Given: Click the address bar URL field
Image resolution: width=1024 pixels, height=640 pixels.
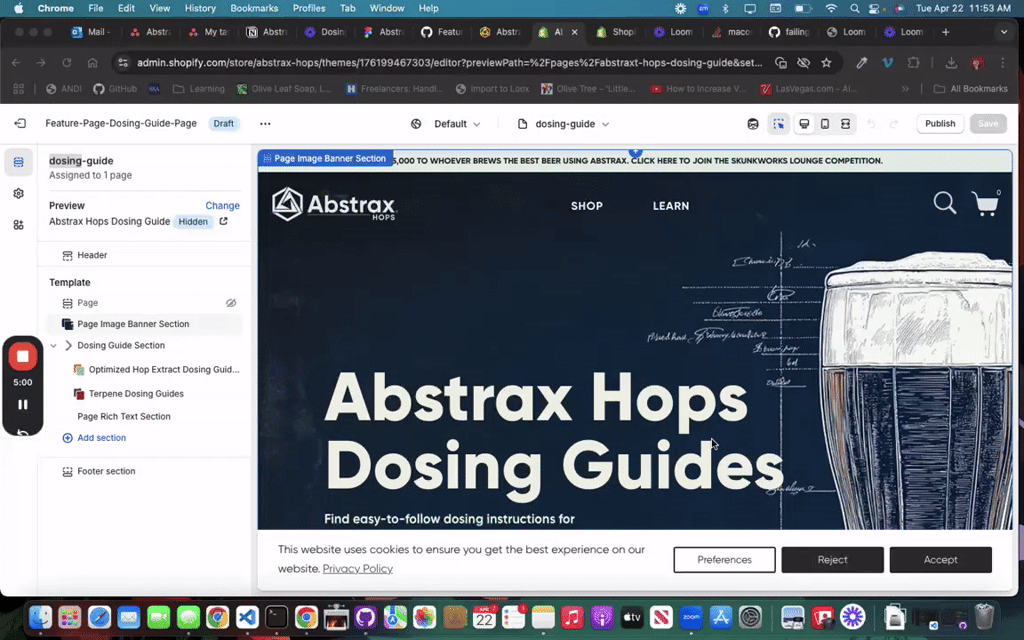Looking at the screenshot, I should tap(449, 63).
